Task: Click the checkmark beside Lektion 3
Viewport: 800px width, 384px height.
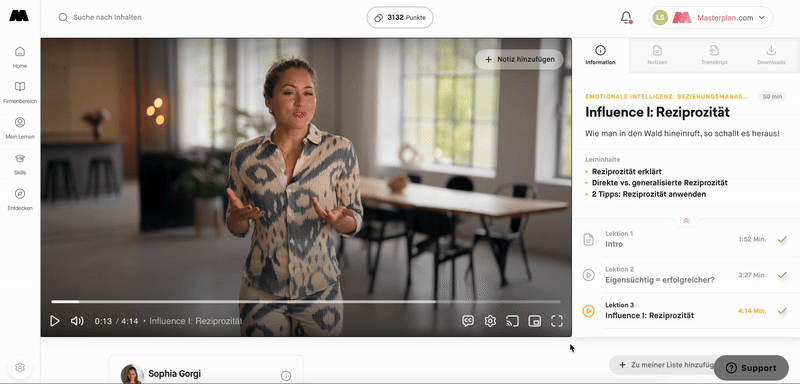Action: pyautogui.click(x=782, y=310)
